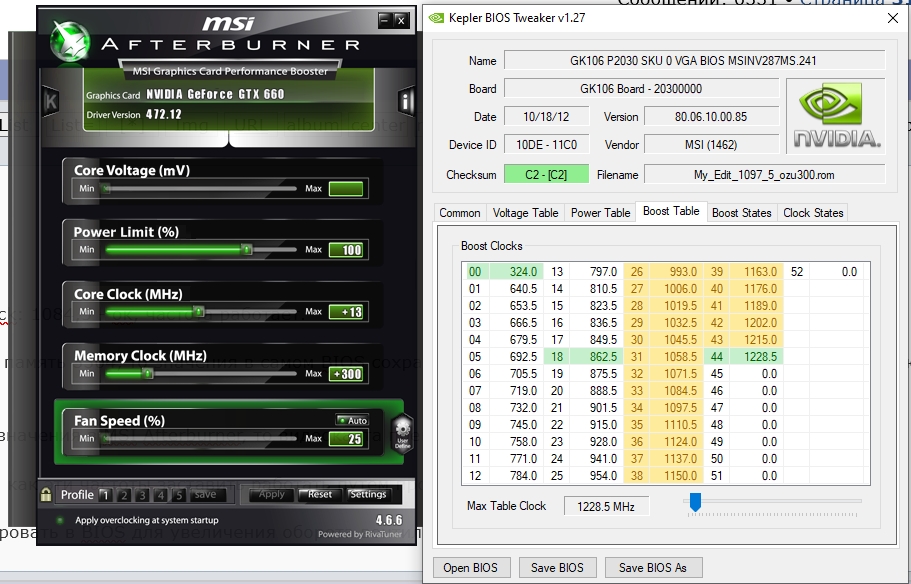Switch to the Boost States tab

741,213
